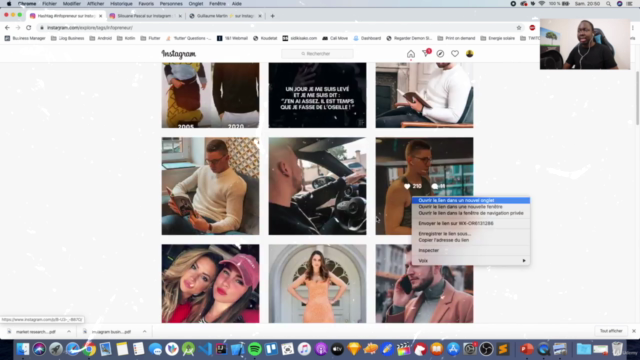
Task: Open Apple TV in the Dock
Action: pyautogui.click(x=337, y=349)
